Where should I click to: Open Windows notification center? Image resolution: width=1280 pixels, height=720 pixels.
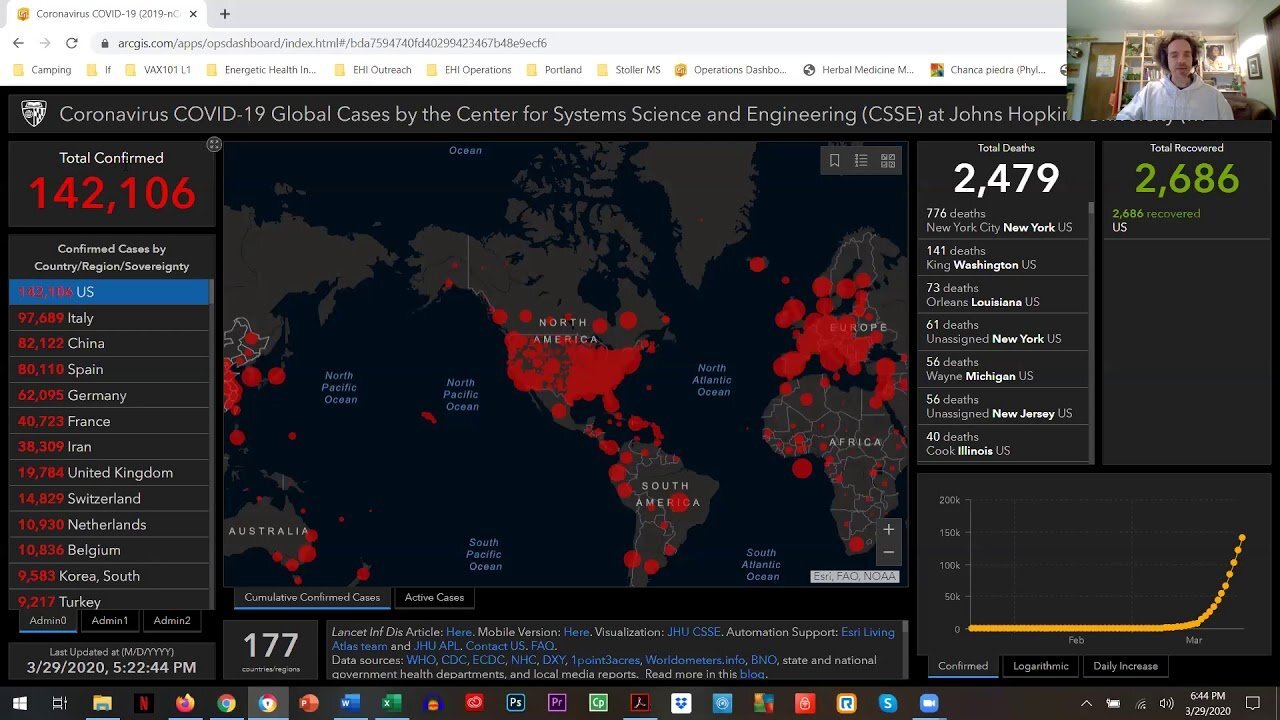(1253, 703)
